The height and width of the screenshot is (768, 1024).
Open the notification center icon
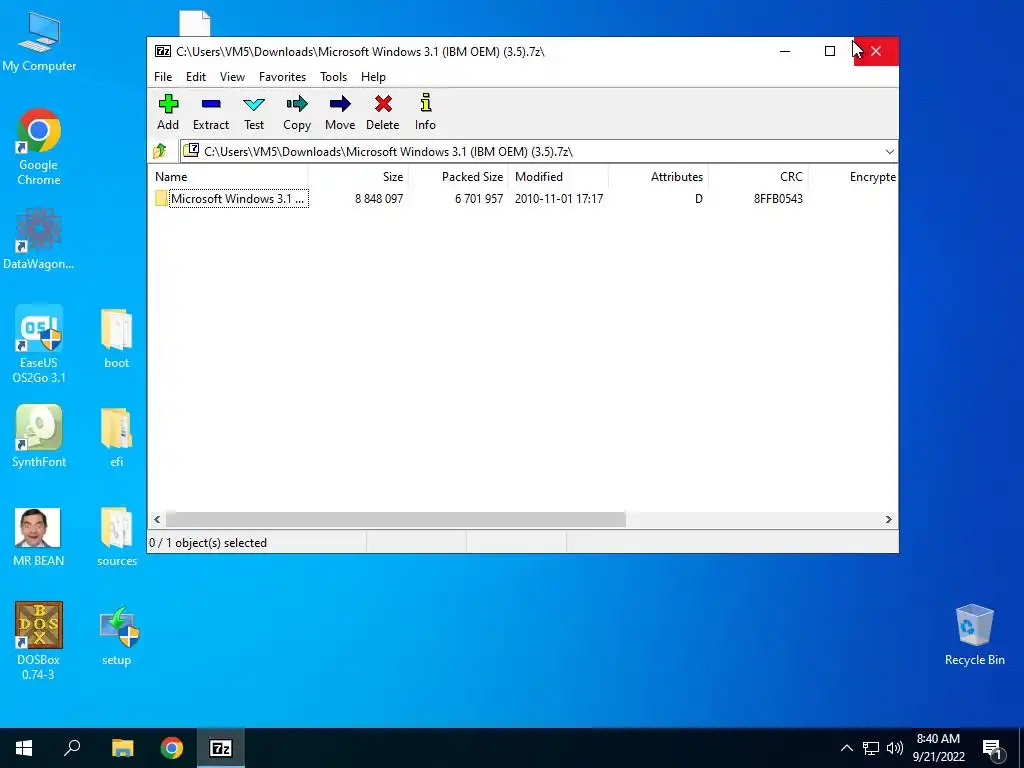coord(992,749)
